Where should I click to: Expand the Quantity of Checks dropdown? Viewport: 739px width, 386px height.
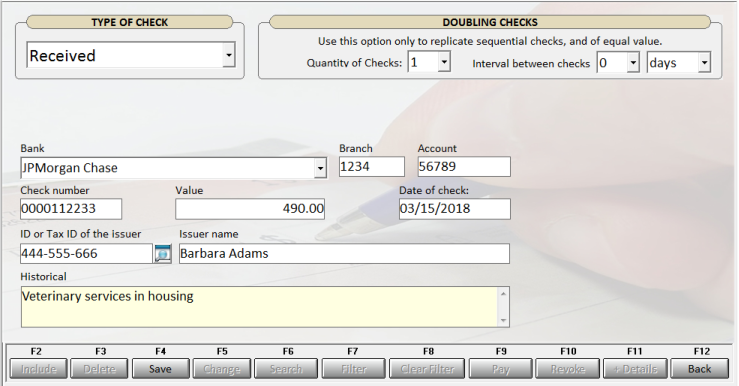[444, 62]
